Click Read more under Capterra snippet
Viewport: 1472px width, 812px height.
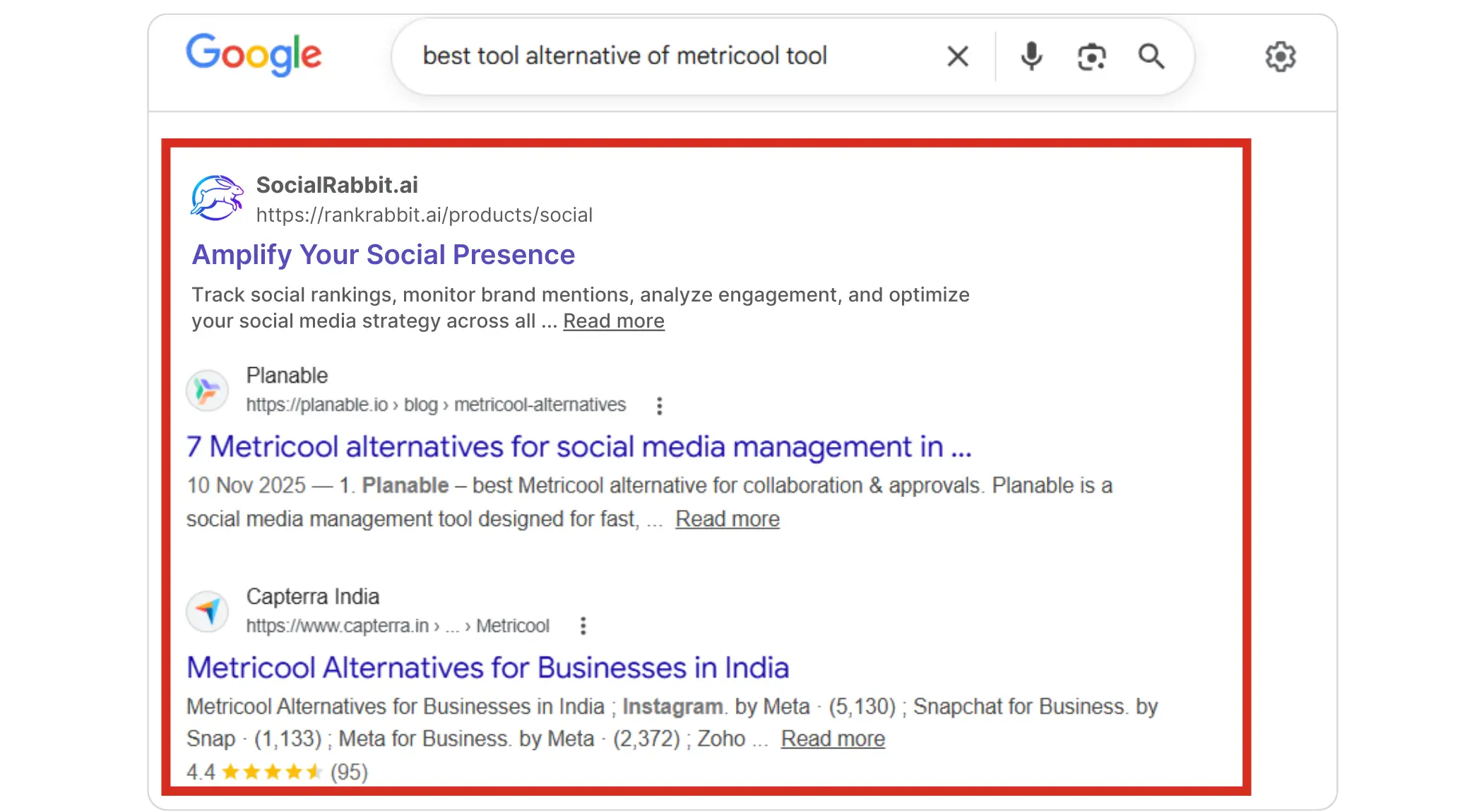832,739
